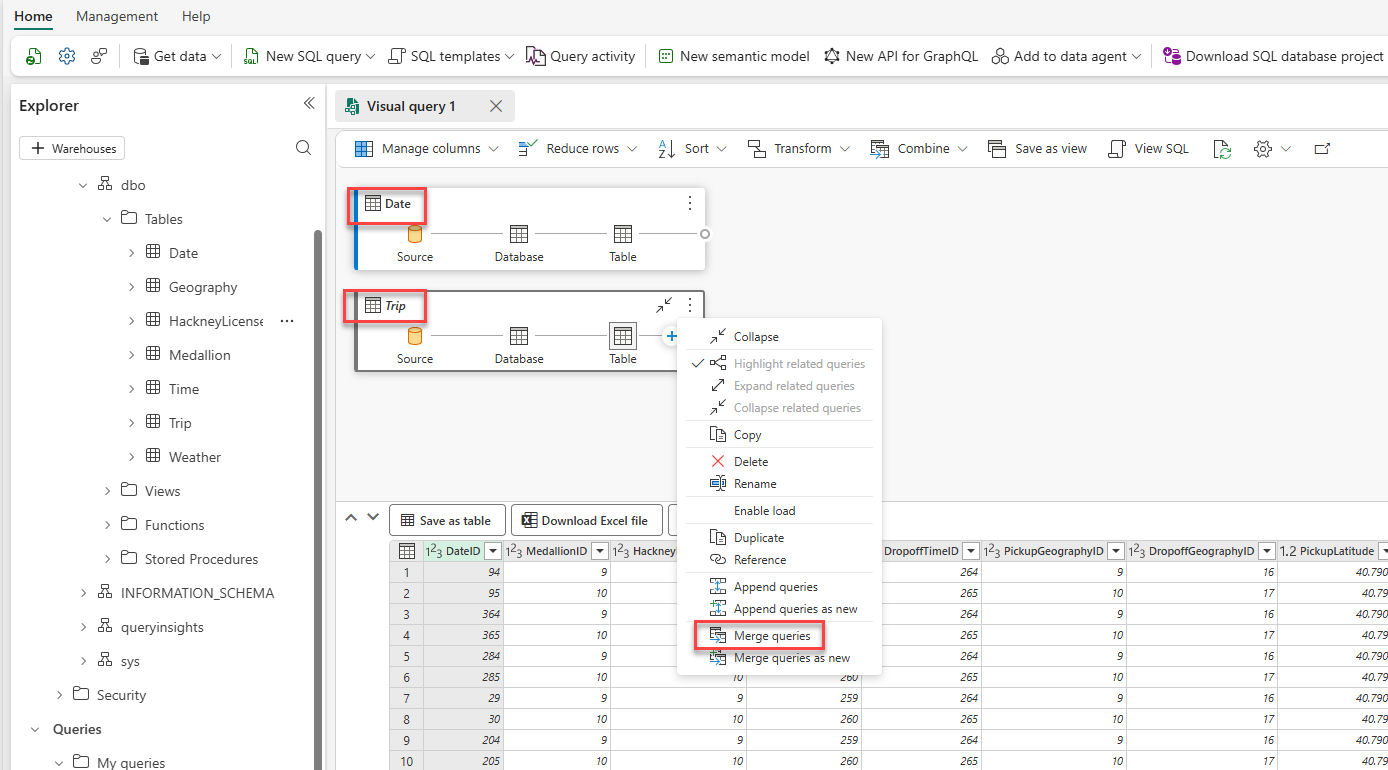1388x770 pixels.
Task: Click New API for GraphQL
Action: (x=901, y=56)
